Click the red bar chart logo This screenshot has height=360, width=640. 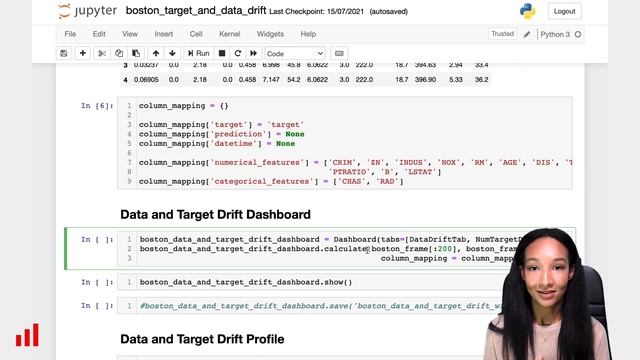click(x=27, y=335)
